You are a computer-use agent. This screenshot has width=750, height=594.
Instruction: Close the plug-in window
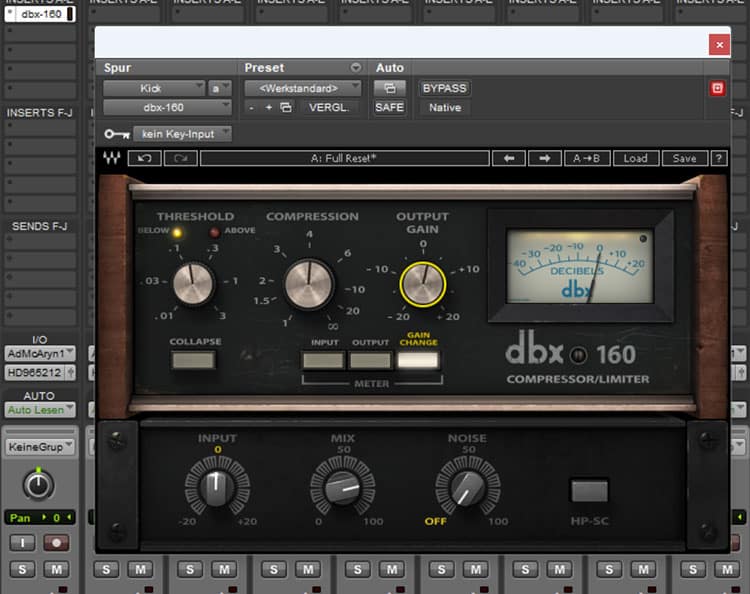[719, 45]
